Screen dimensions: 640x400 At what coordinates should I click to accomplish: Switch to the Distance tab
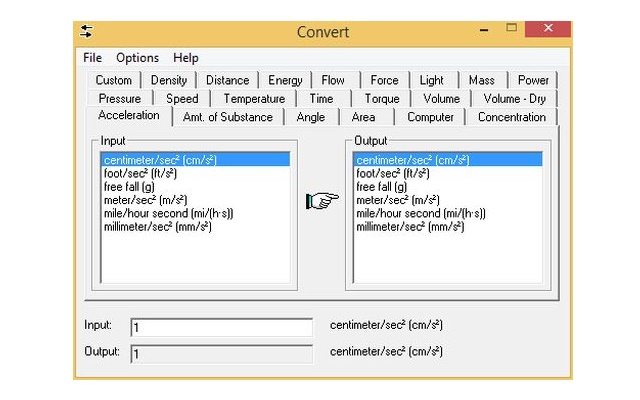click(227, 80)
